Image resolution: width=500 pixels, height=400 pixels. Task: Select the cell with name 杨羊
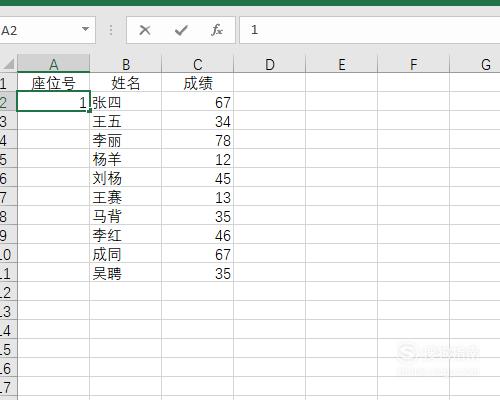[x=126, y=158]
